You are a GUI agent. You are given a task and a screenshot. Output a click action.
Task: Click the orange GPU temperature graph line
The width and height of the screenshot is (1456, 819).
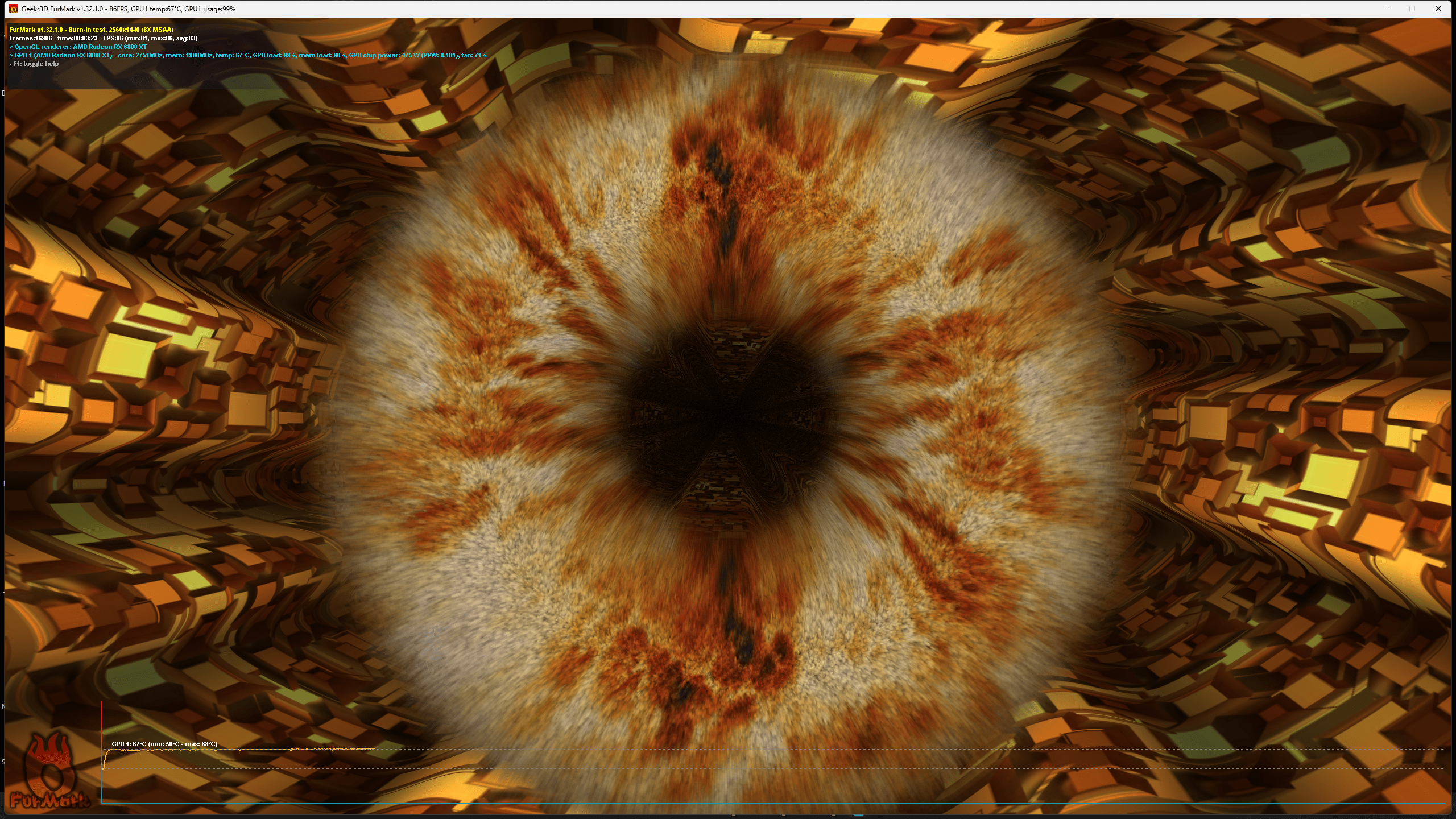coord(239,750)
